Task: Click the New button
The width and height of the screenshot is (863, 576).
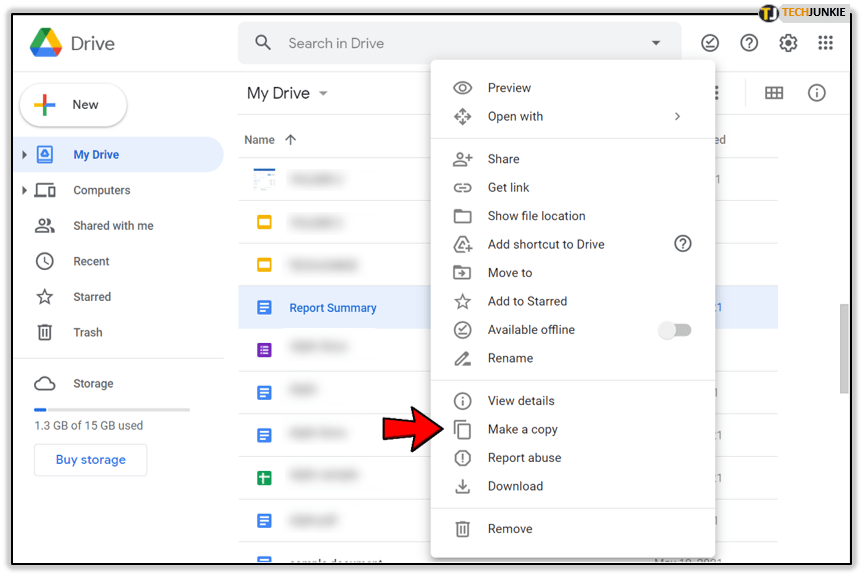Action: click(x=73, y=105)
